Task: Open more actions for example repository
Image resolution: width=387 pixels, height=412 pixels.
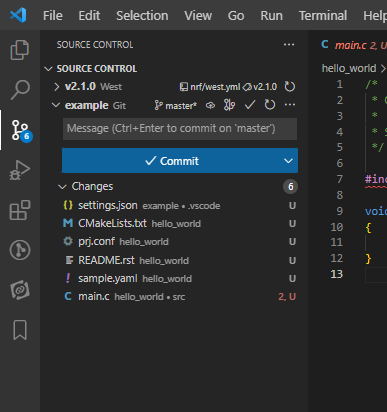Action: [x=290, y=105]
